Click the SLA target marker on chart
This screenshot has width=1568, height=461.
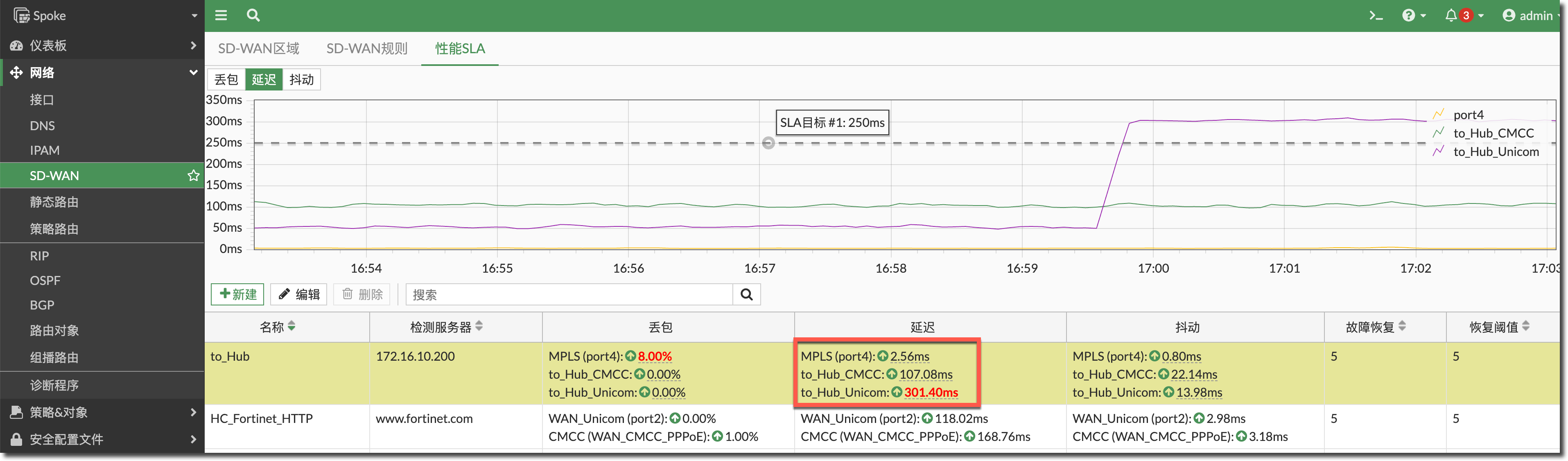[x=768, y=143]
